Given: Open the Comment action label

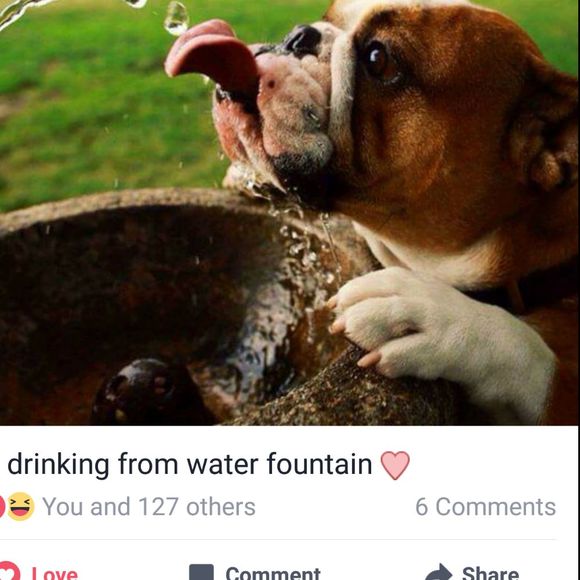Looking at the screenshot, I should (x=273, y=573).
